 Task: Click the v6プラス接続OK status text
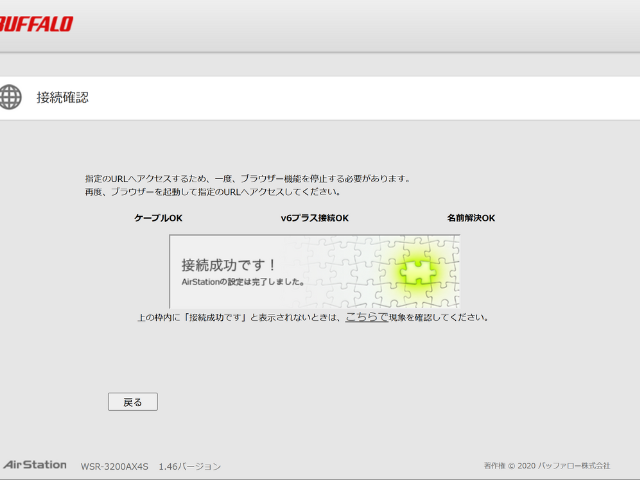click(x=315, y=218)
